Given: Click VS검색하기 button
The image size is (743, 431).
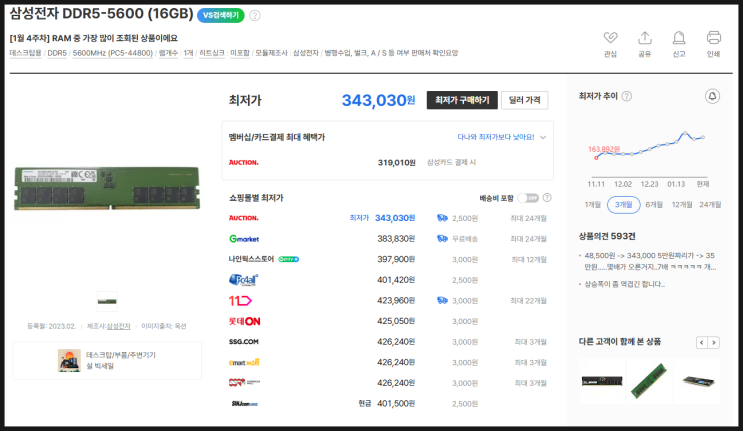Looking at the screenshot, I should 221,15.
